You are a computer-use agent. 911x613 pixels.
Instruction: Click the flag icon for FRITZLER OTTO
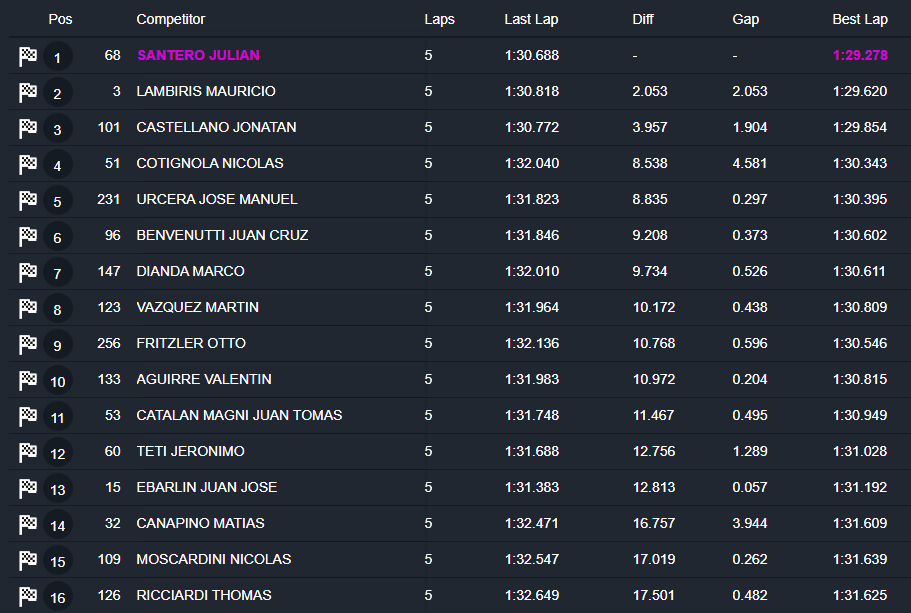point(28,344)
